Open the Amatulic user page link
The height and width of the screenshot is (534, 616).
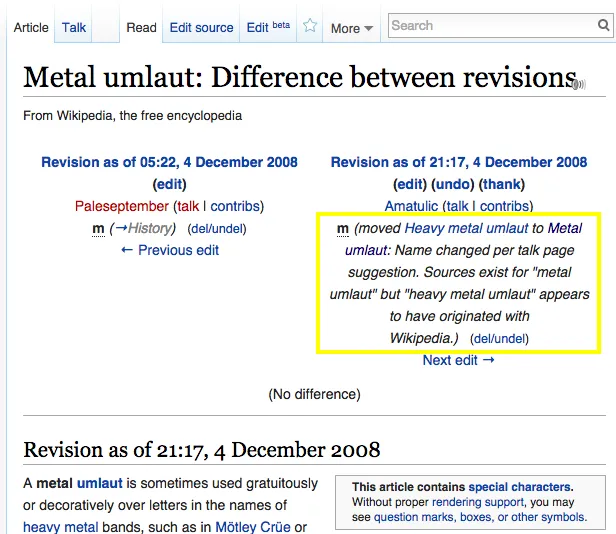click(411, 206)
